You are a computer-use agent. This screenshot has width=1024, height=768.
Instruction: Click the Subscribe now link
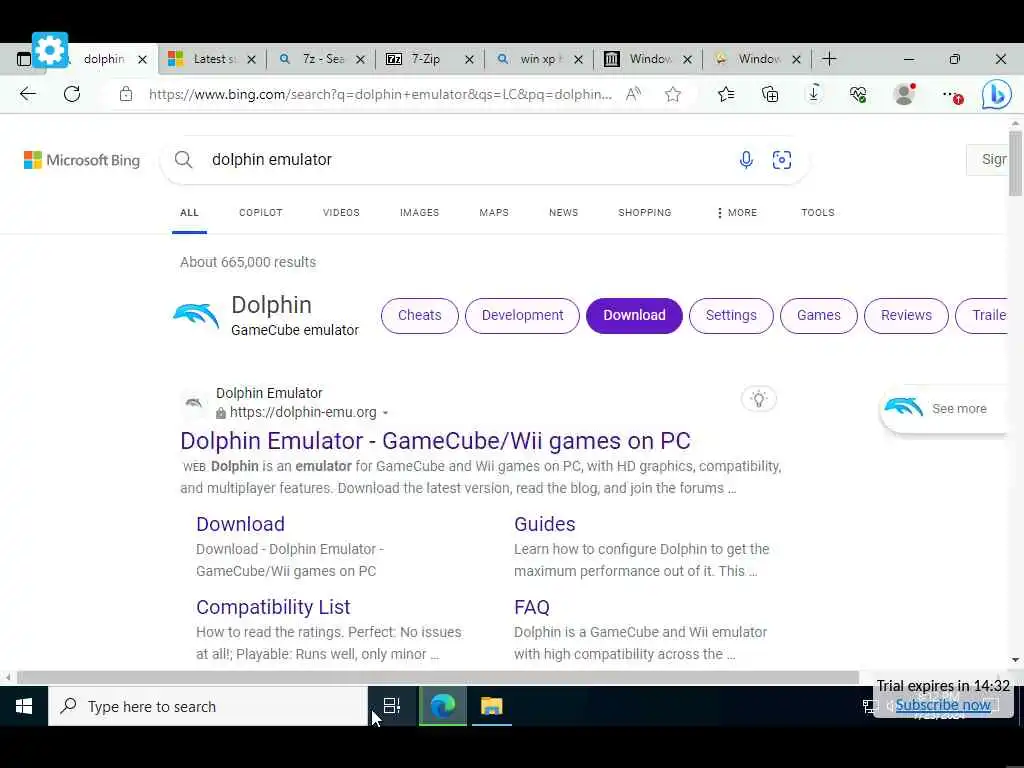(x=943, y=705)
